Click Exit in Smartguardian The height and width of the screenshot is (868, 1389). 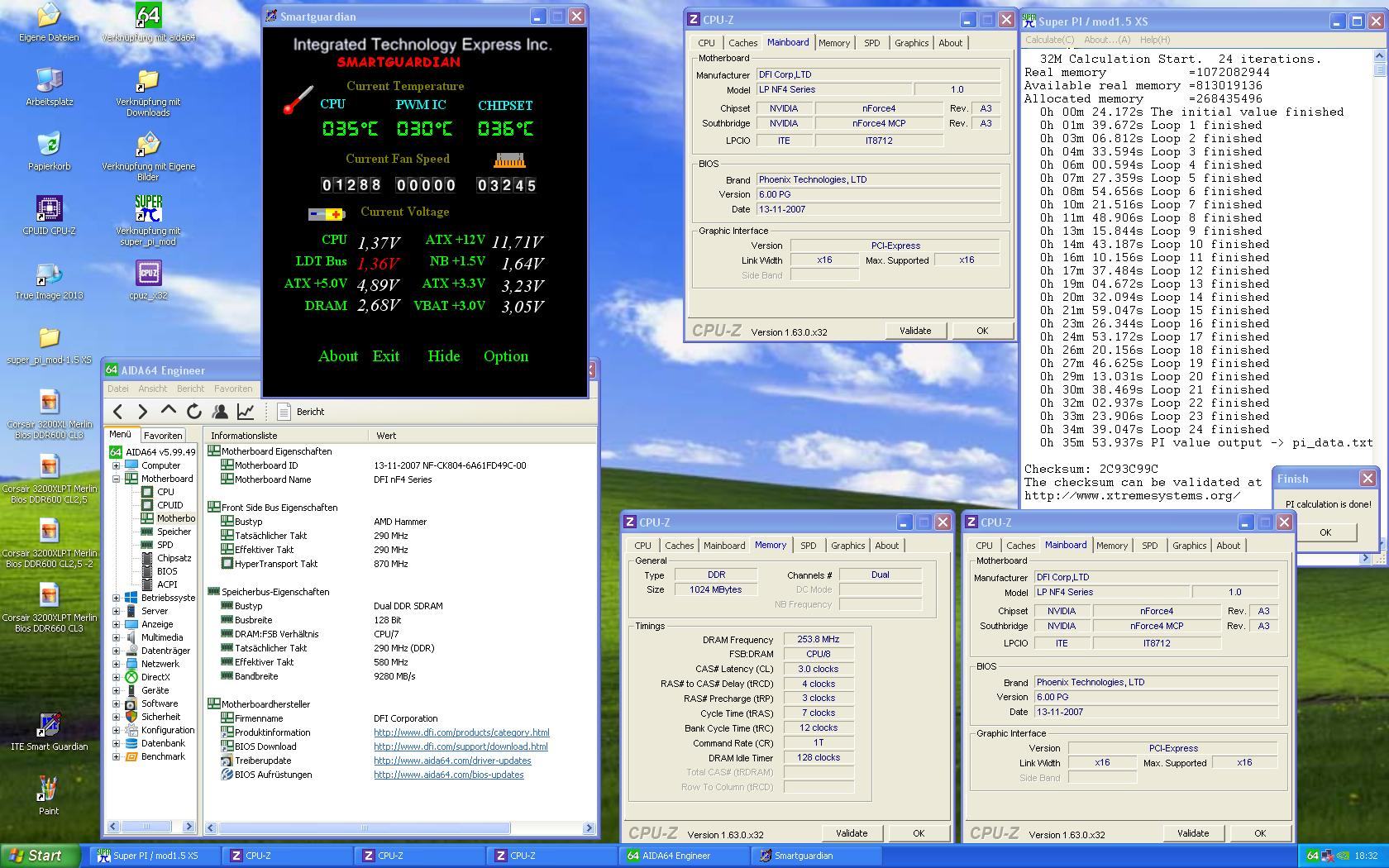385,356
